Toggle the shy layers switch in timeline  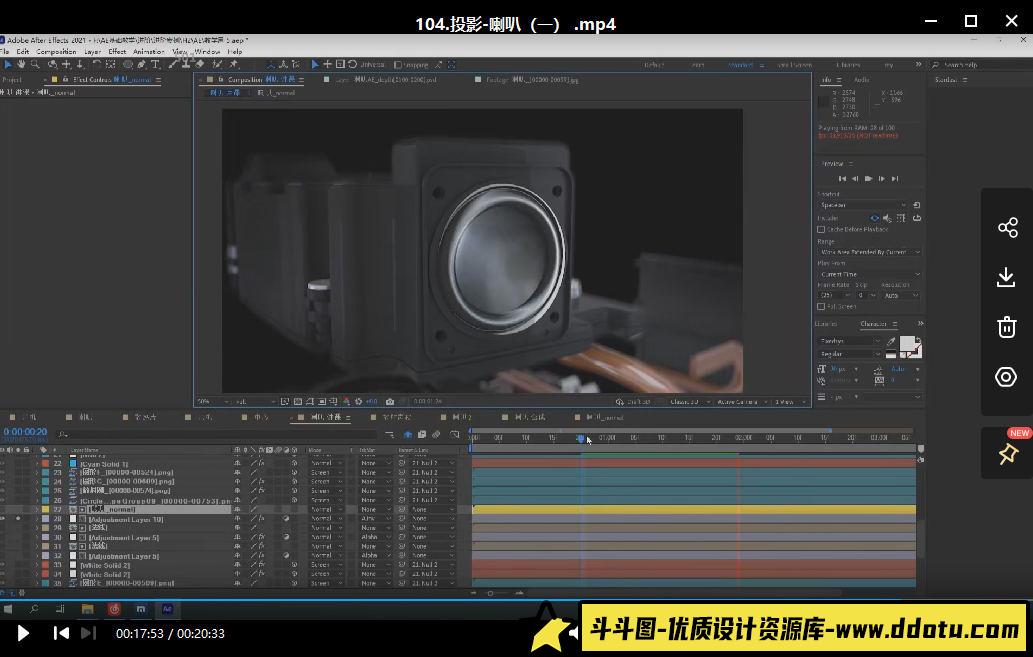[x=408, y=434]
